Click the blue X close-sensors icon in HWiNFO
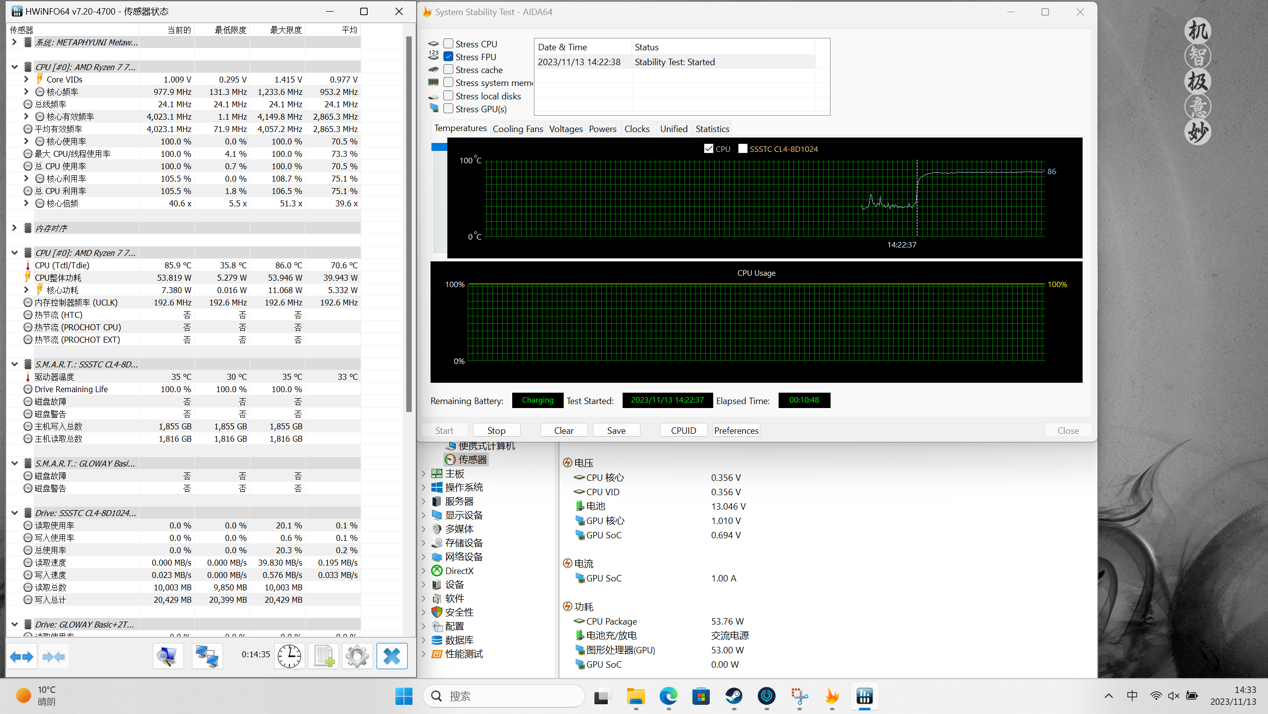This screenshot has height=714, width=1268. click(392, 656)
